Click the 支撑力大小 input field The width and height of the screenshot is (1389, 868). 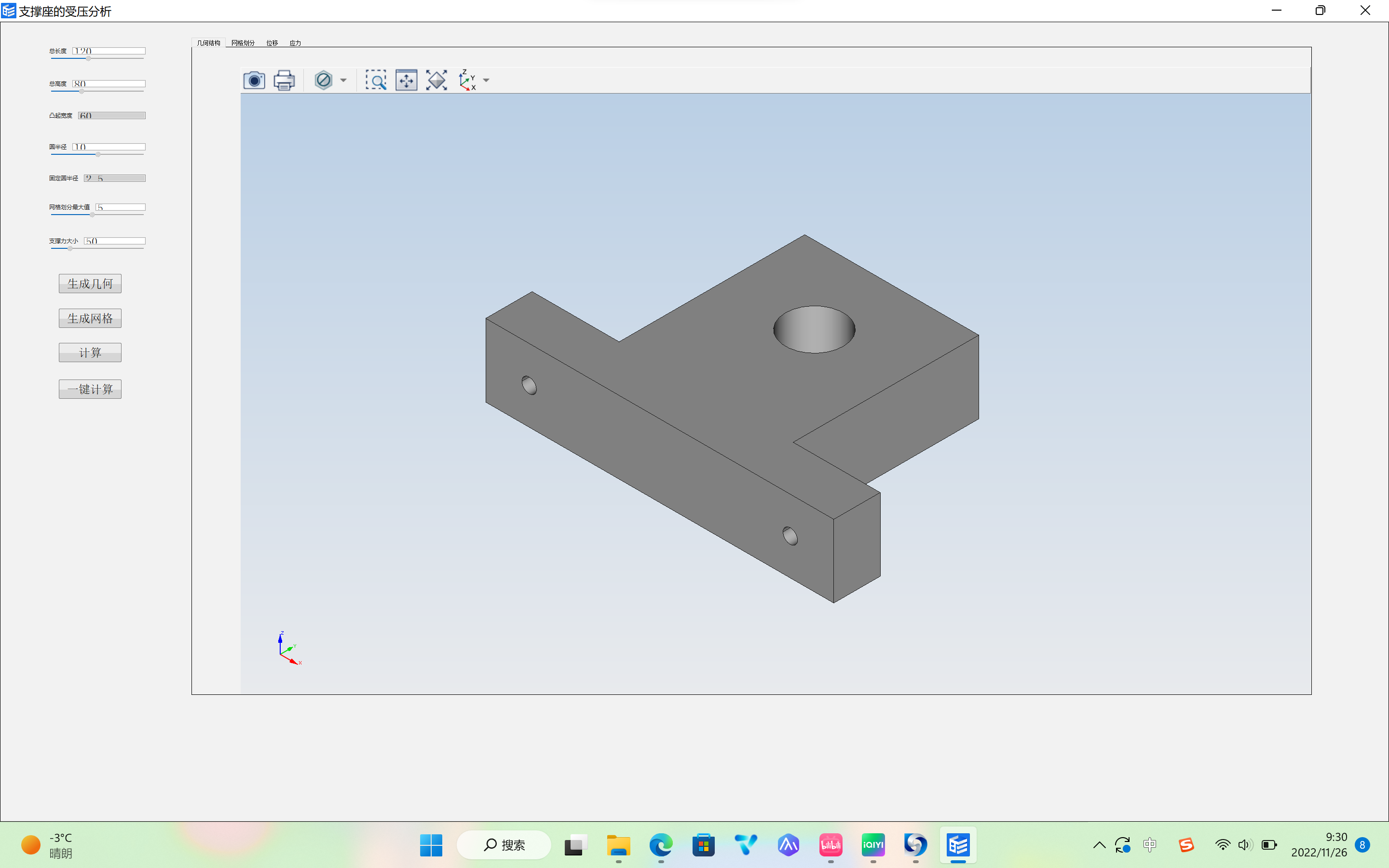(x=115, y=241)
